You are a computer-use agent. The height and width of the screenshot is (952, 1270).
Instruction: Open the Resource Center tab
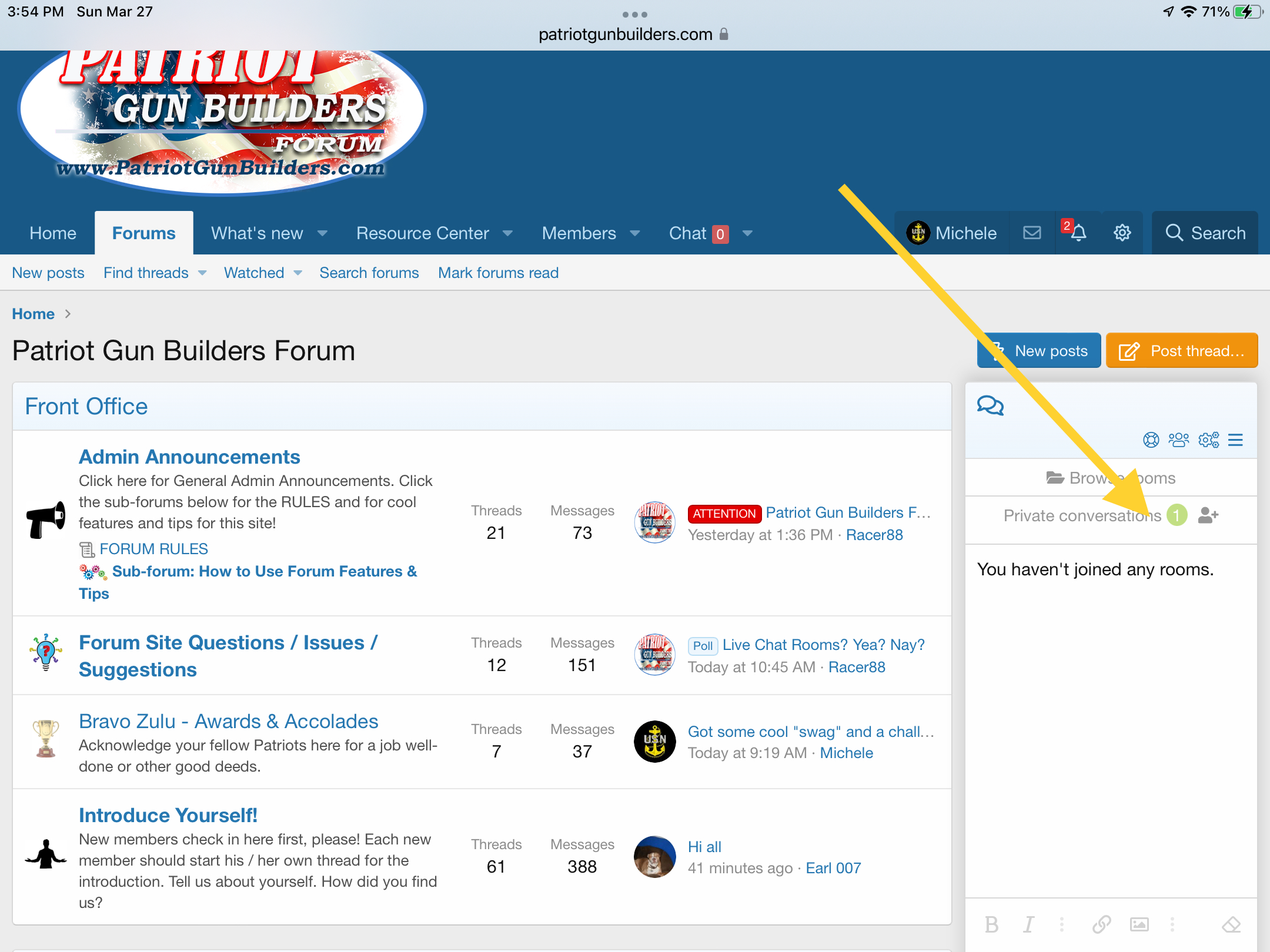click(422, 233)
